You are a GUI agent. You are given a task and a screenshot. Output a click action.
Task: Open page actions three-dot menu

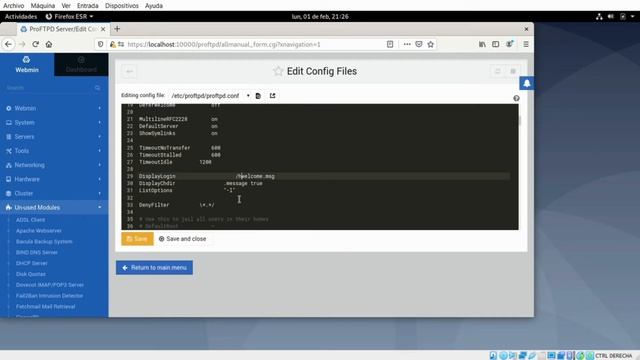pos(407,44)
